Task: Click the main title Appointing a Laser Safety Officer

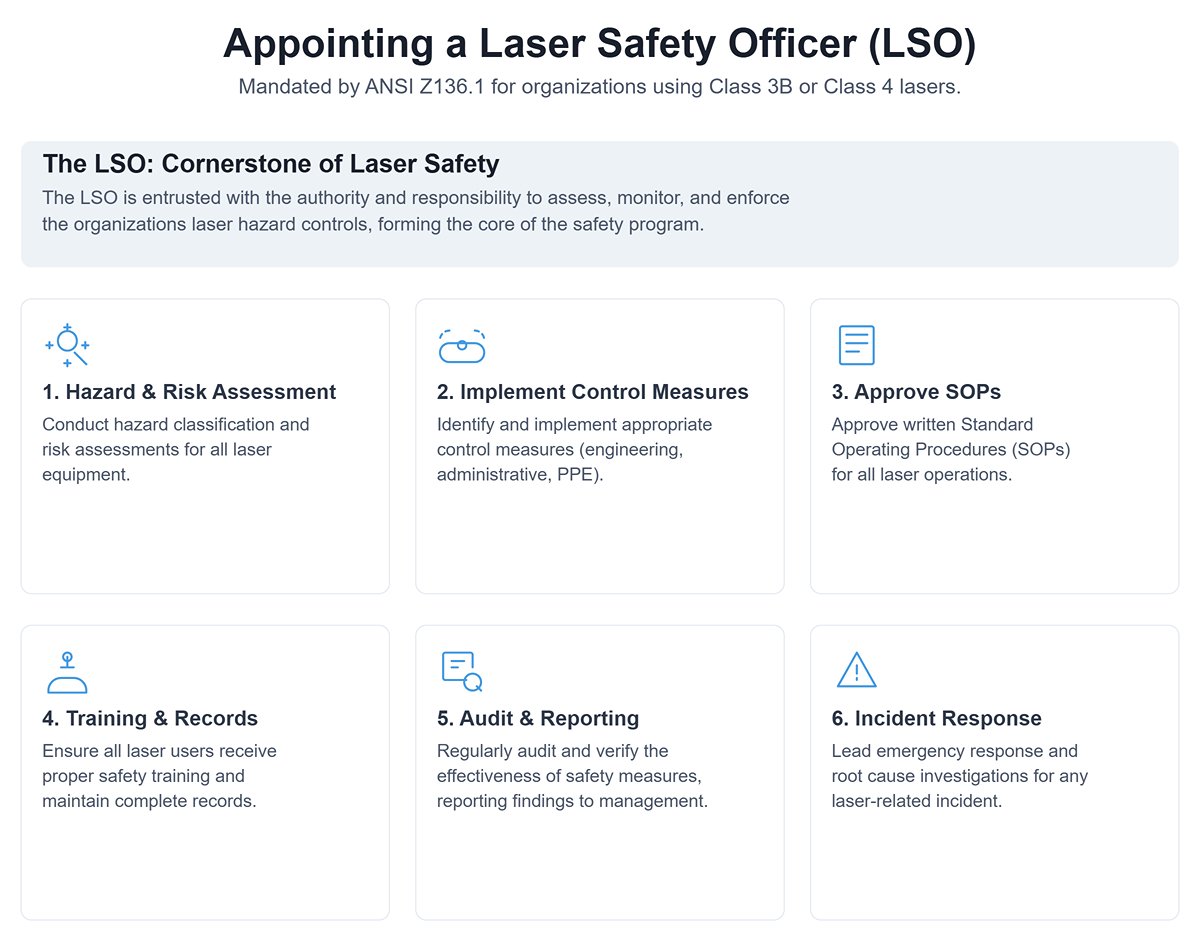Action: tap(600, 44)
